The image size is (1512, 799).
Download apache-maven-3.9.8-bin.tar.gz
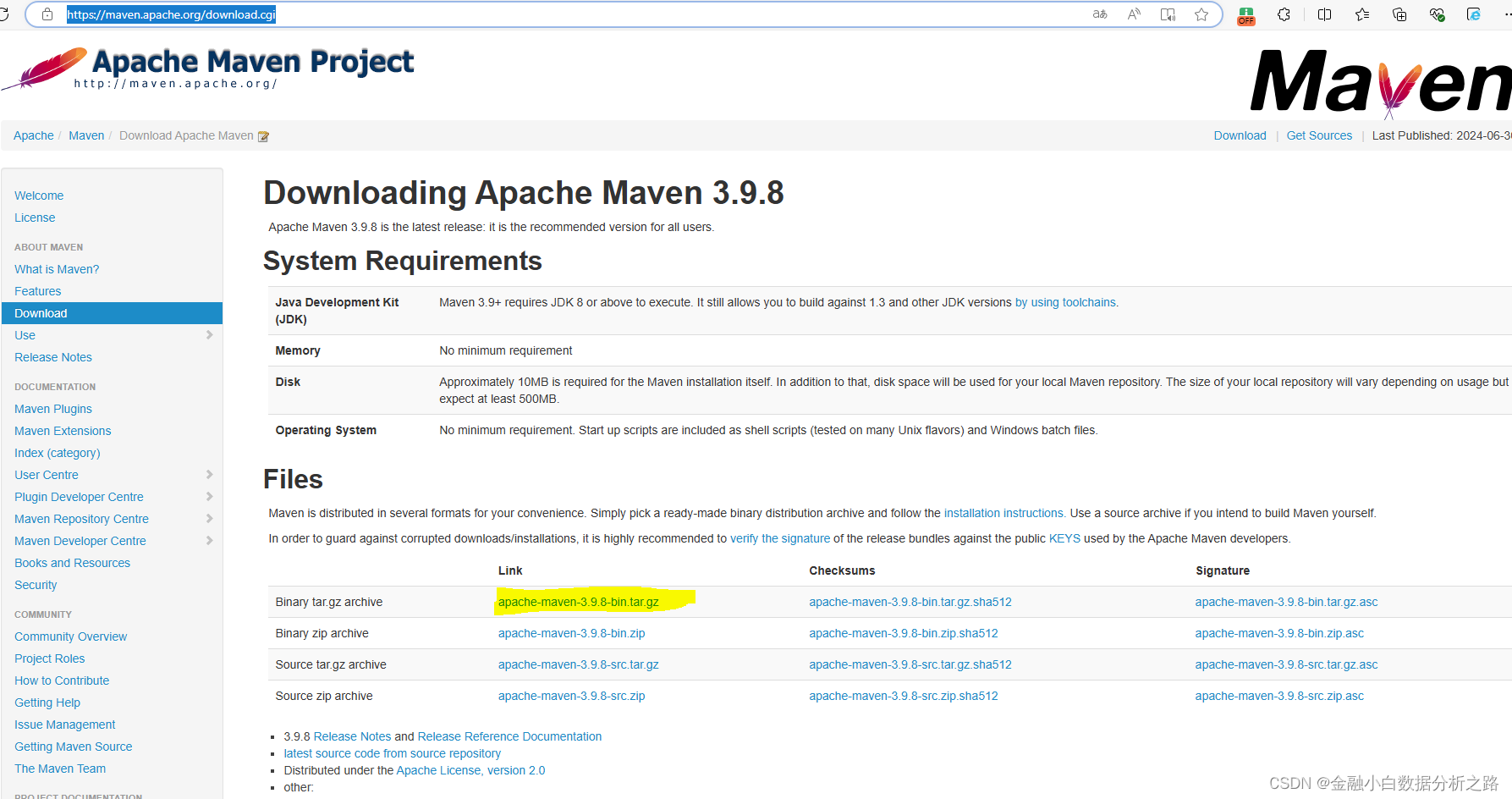[579, 602]
